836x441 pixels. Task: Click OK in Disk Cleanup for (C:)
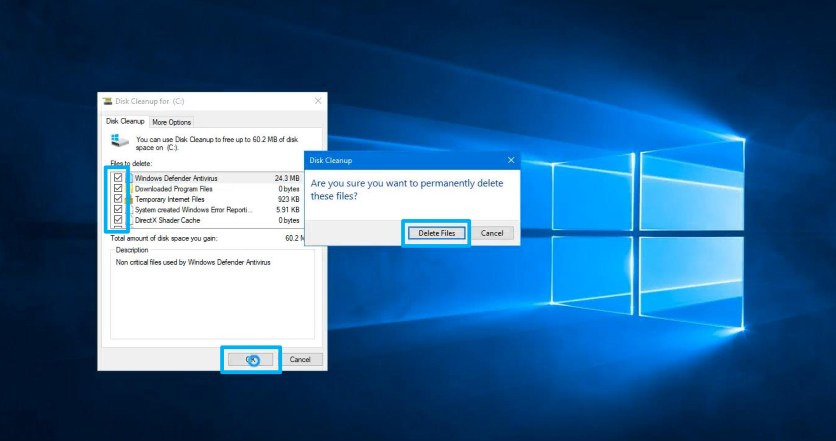tap(251, 359)
